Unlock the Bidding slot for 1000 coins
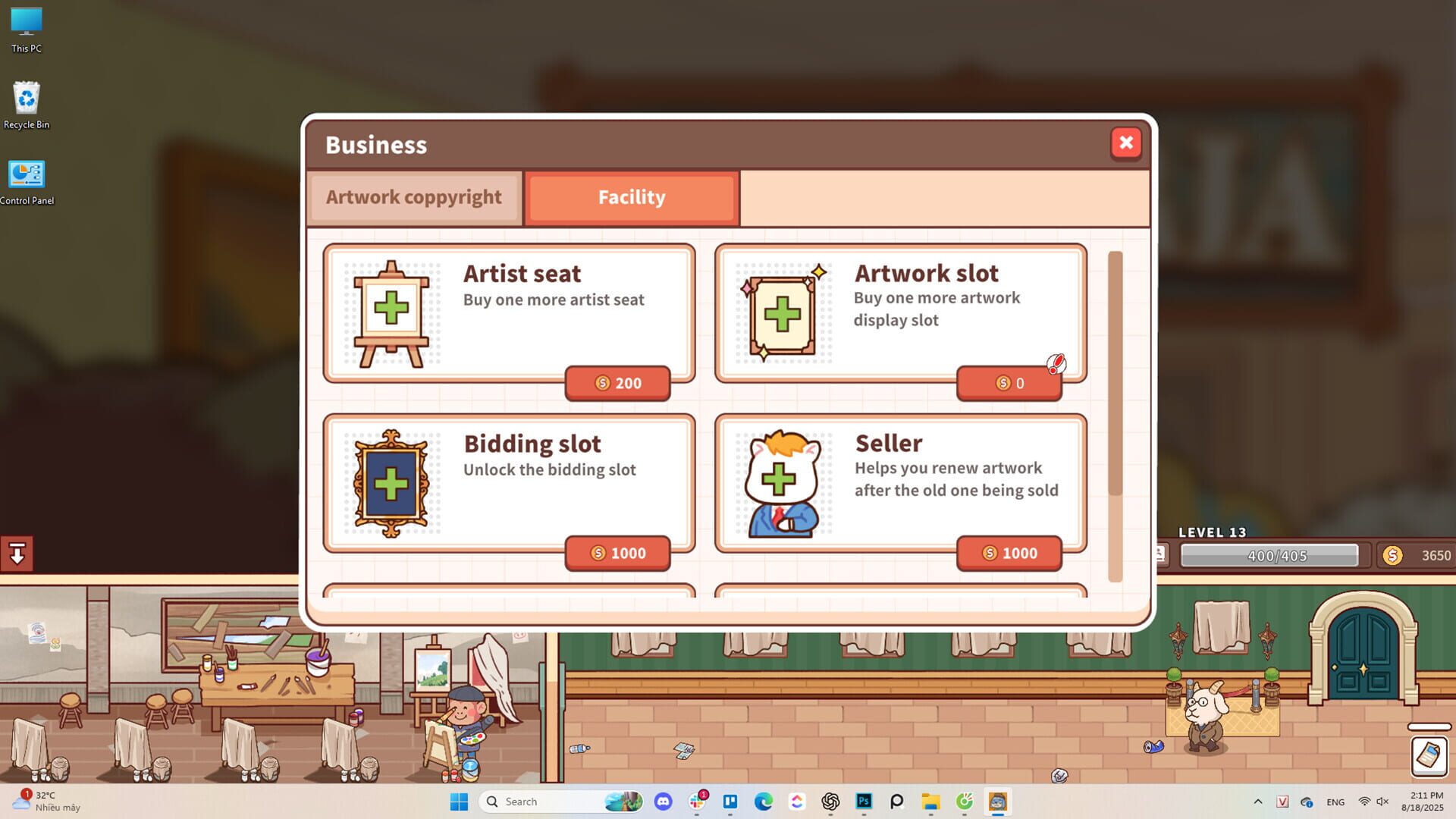This screenshot has height=819, width=1456. pyautogui.click(x=617, y=553)
